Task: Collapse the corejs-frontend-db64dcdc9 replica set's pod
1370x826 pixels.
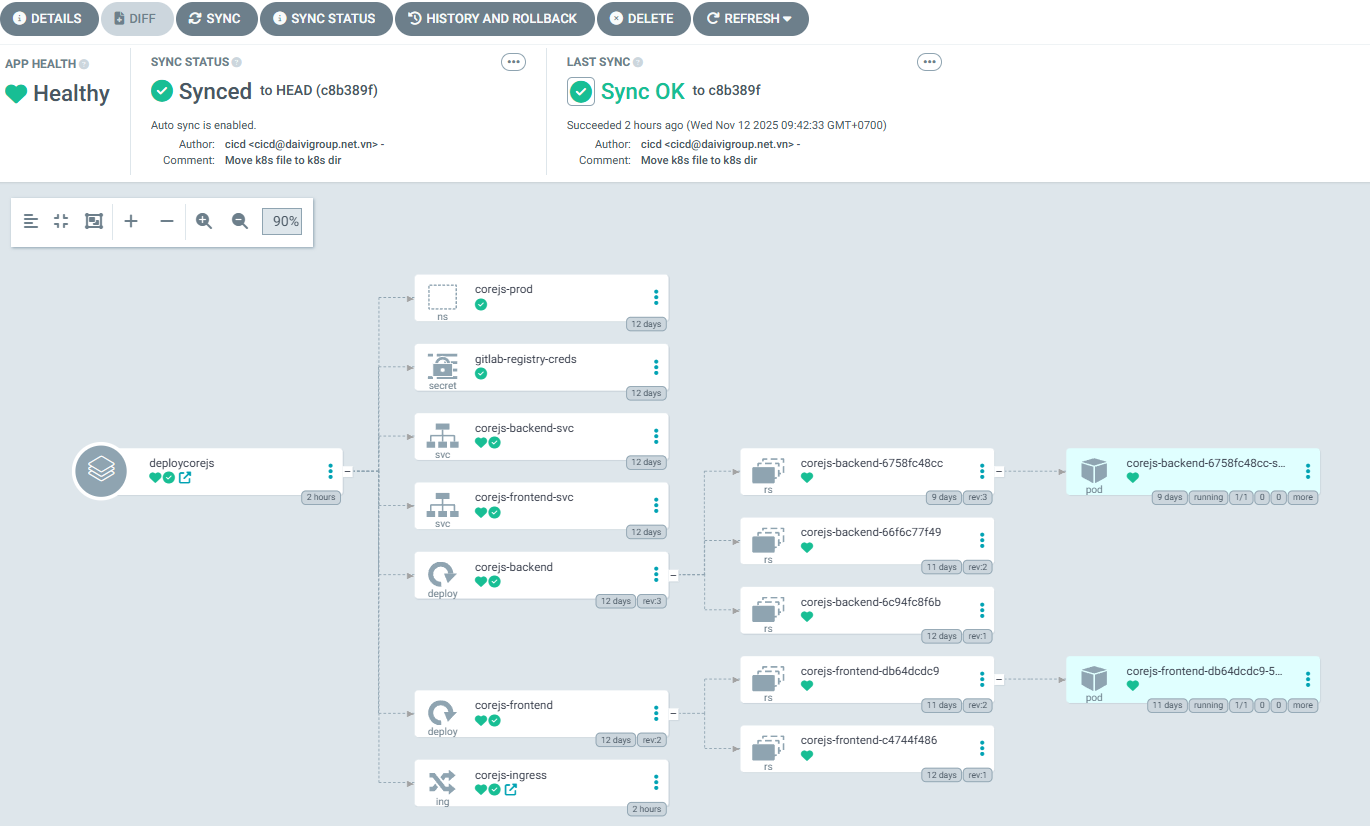Action: coord(999,679)
